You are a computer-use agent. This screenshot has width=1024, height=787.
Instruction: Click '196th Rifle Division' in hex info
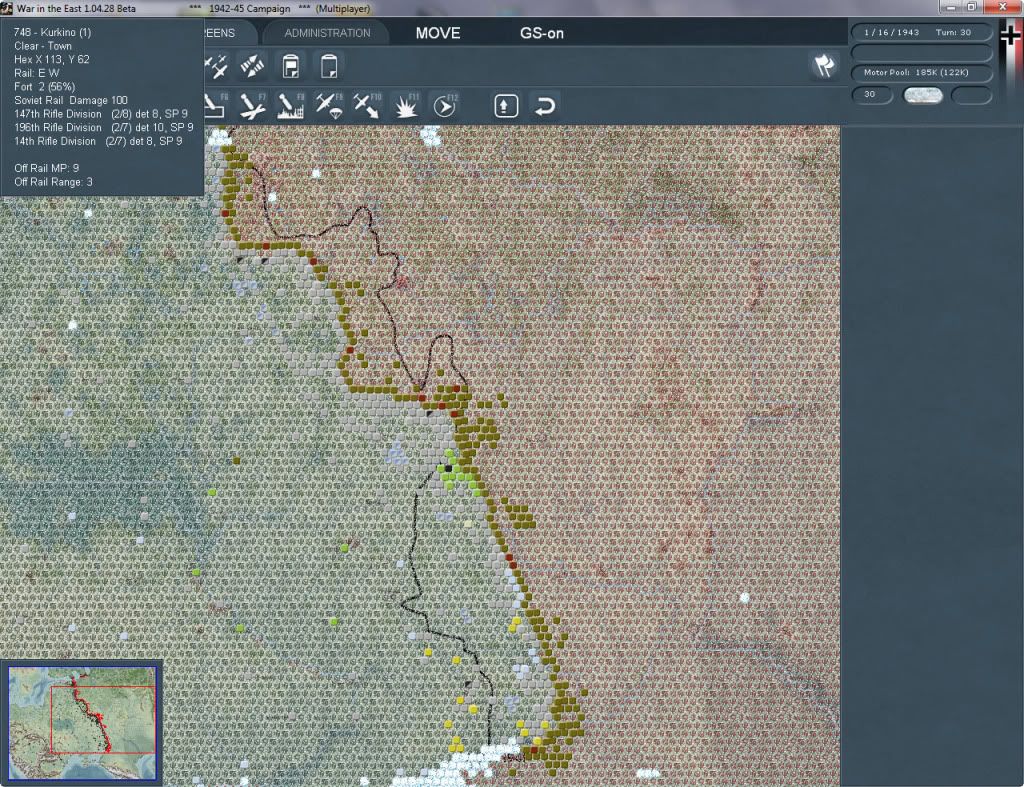coord(58,127)
